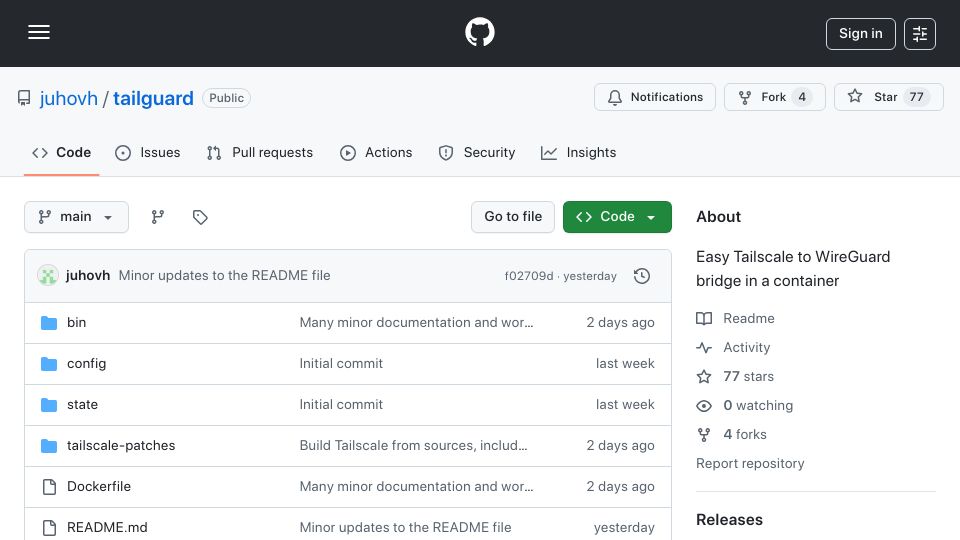Click the state folder icon
The image size is (960, 540).
point(49,405)
